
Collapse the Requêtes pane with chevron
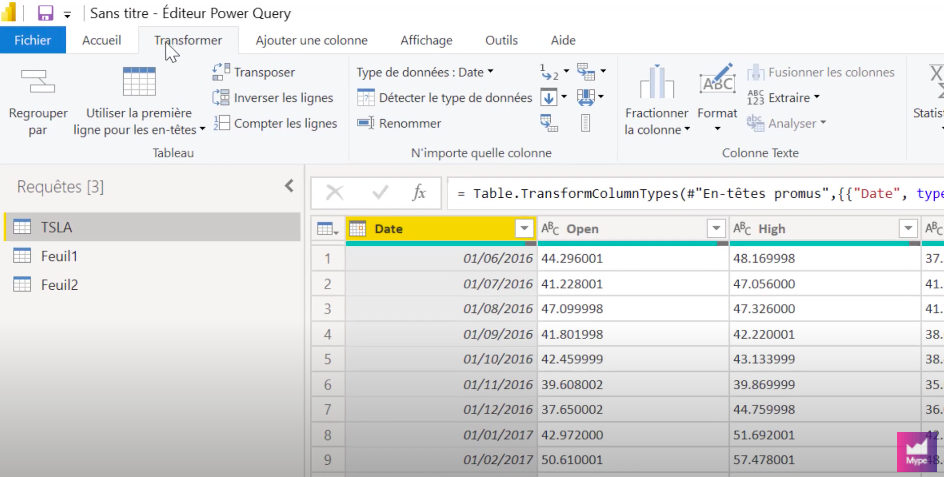click(289, 186)
